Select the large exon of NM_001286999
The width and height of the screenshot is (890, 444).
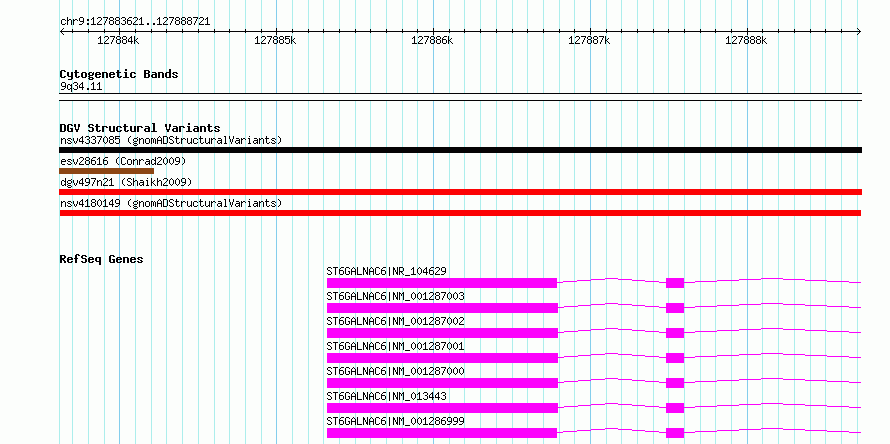(x=442, y=433)
